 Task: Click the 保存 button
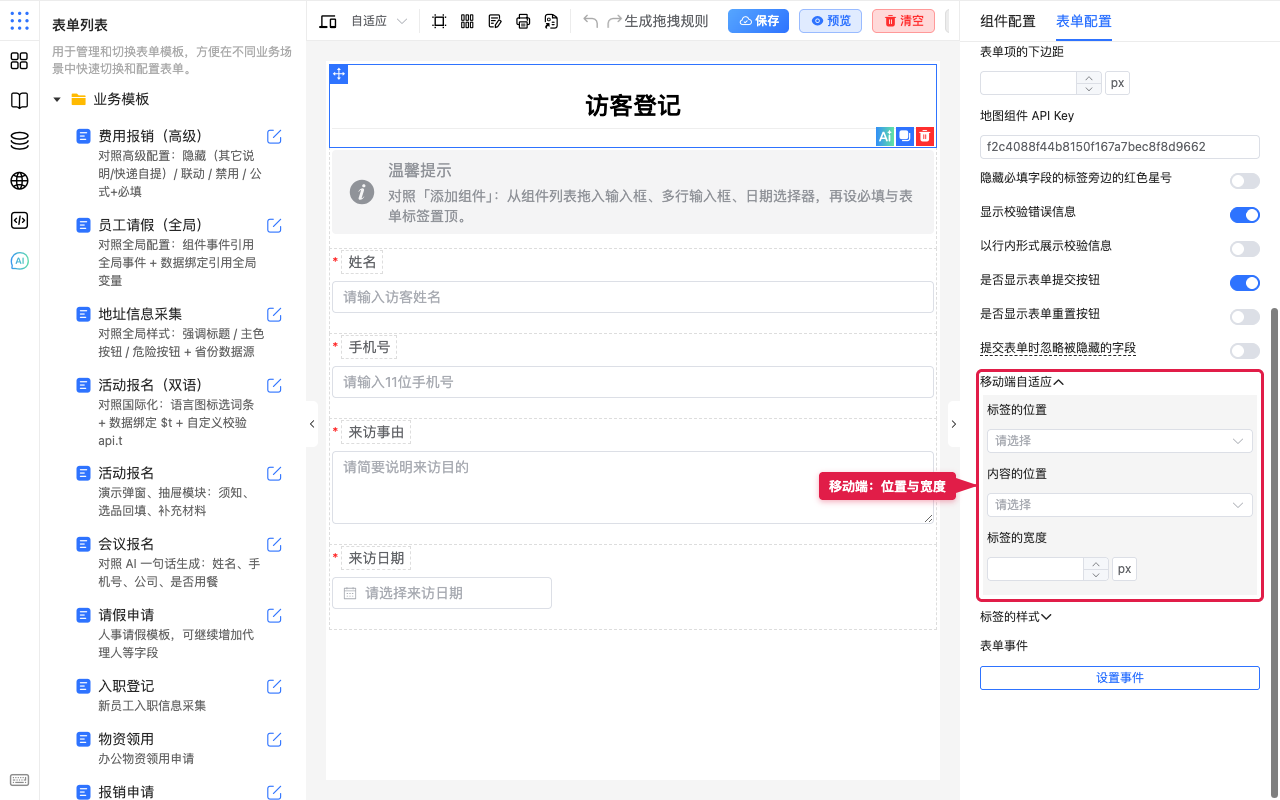[758, 21]
